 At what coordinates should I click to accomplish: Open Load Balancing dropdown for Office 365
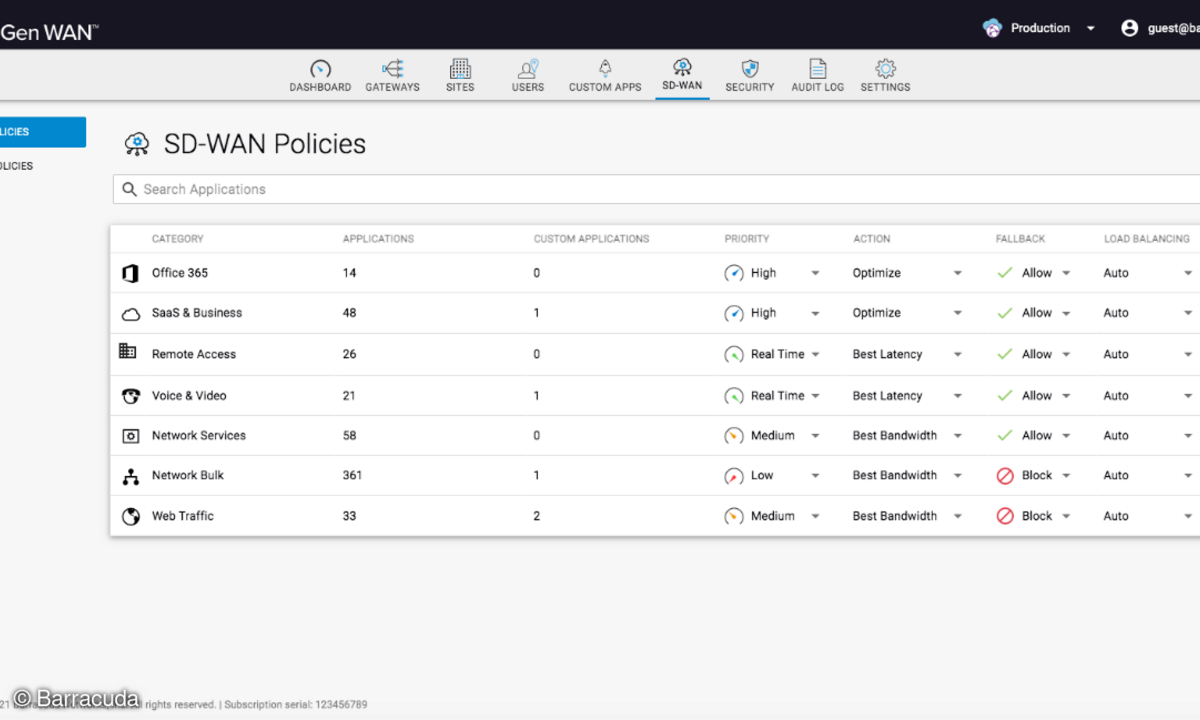point(1188,273)
